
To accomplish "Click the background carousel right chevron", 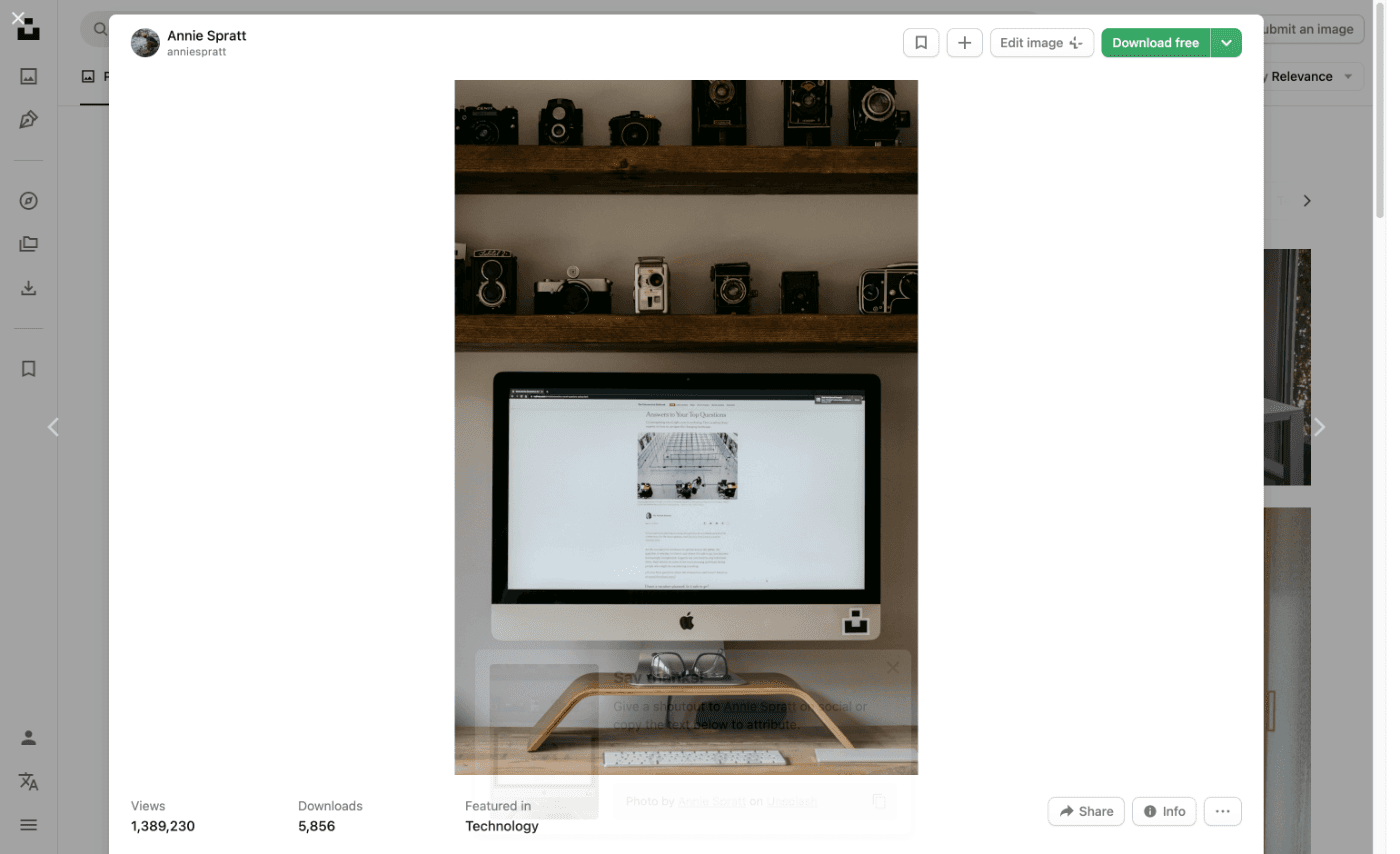I will (x=1307, y=201).
